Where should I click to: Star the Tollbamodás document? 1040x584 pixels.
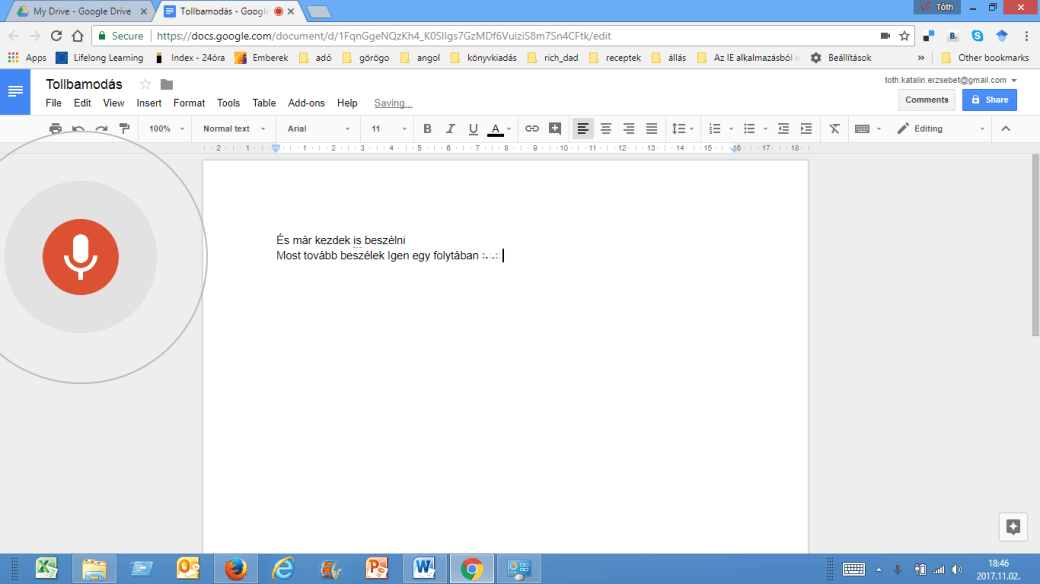(x=145, y=84)
